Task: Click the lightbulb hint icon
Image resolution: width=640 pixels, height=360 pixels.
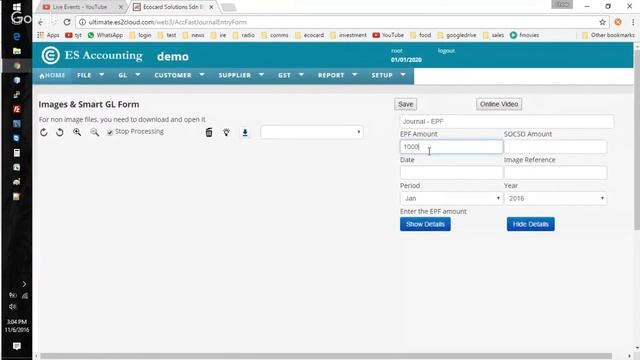Action: click(226, 132)
